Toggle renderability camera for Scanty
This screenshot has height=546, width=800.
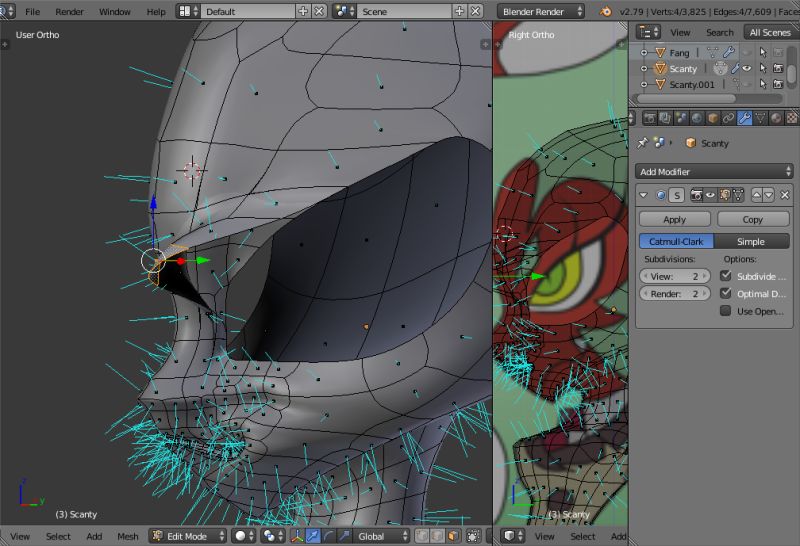[x=778, y=68]
